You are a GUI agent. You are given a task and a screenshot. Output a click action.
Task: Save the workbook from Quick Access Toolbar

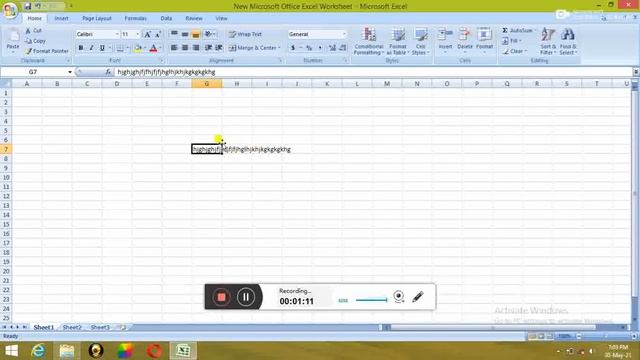(x=27, y=6)
